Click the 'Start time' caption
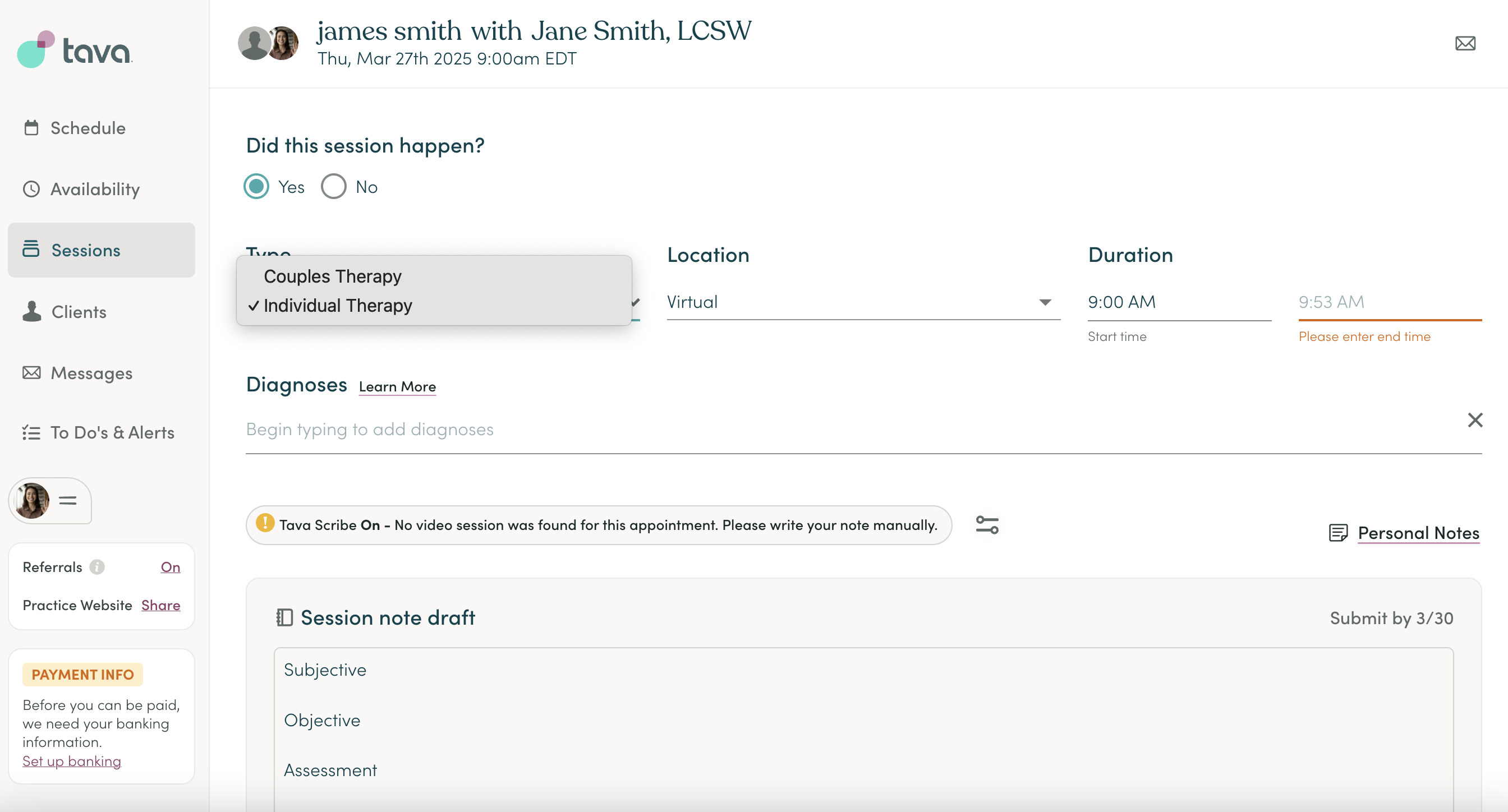This screenshot has height=812, width=1508. click(1117, 336)
